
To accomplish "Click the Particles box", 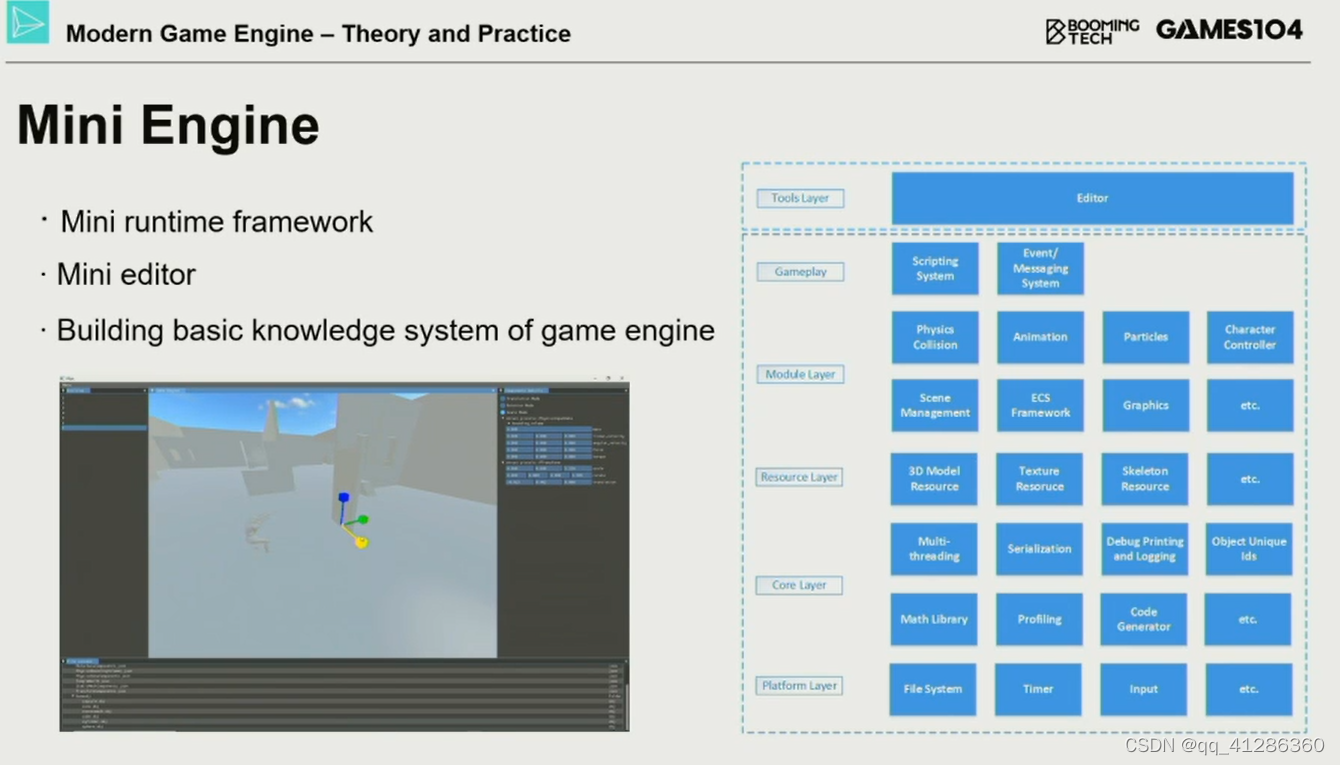I will click(1146, 337).
